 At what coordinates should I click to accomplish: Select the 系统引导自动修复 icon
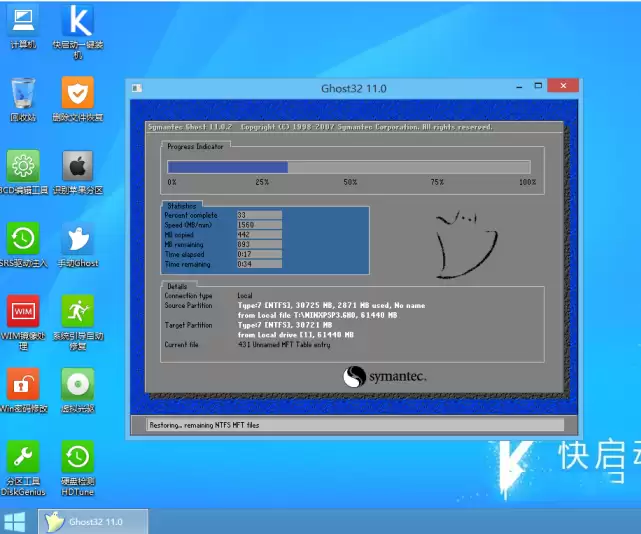pyautogui.click(x=78, y=322)
